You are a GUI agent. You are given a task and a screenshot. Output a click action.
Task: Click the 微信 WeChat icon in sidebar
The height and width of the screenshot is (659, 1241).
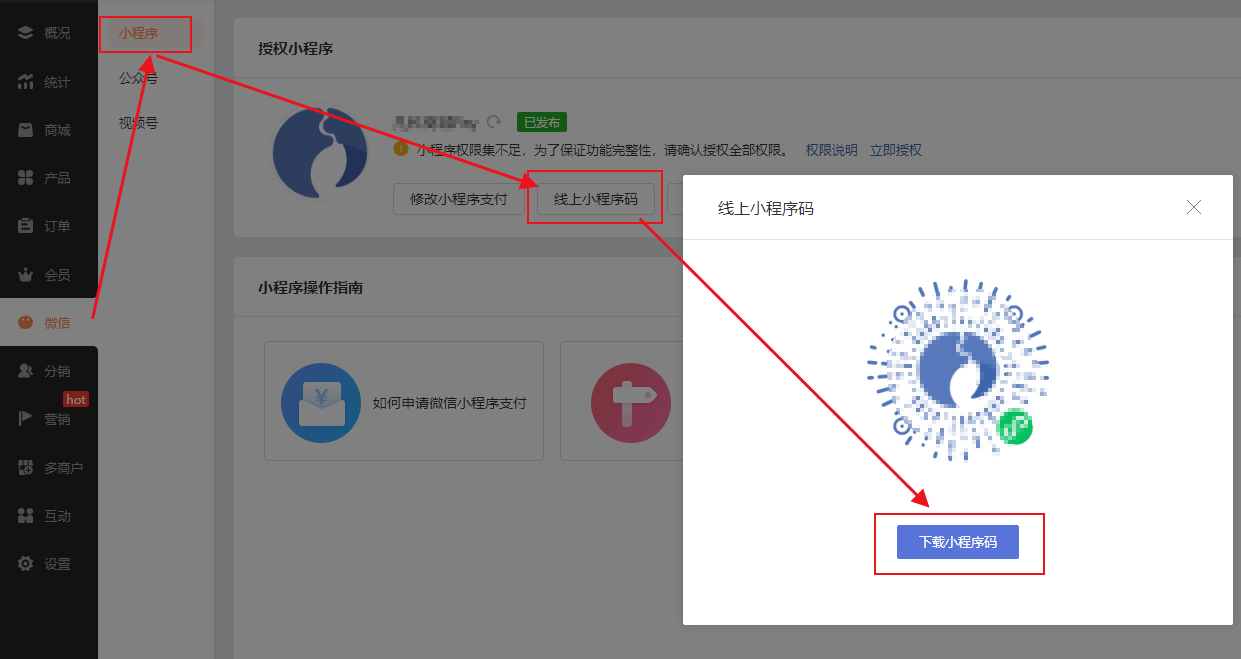[x=26, y=323]
